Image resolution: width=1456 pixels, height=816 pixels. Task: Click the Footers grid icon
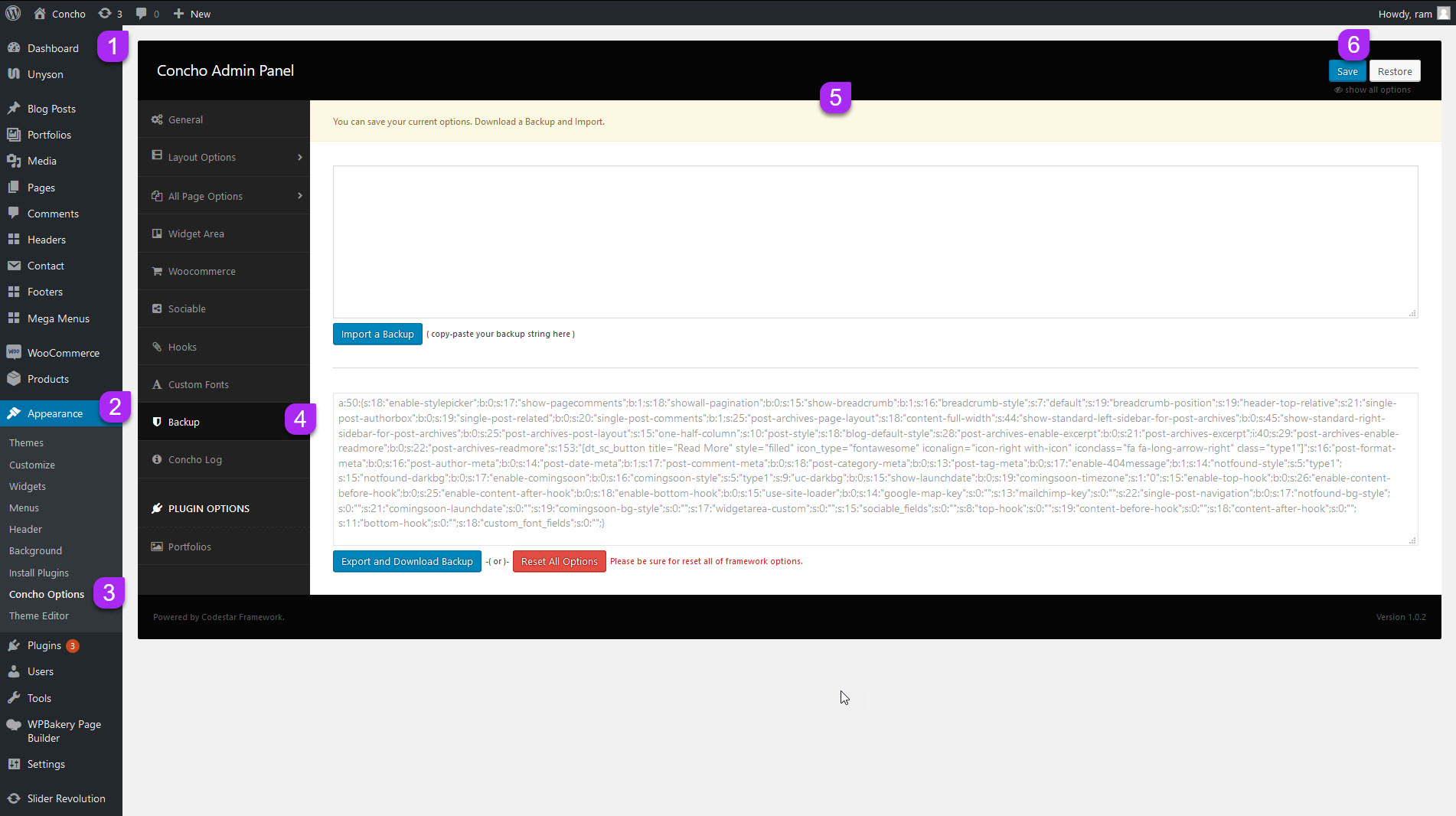[x=14, y=291]
